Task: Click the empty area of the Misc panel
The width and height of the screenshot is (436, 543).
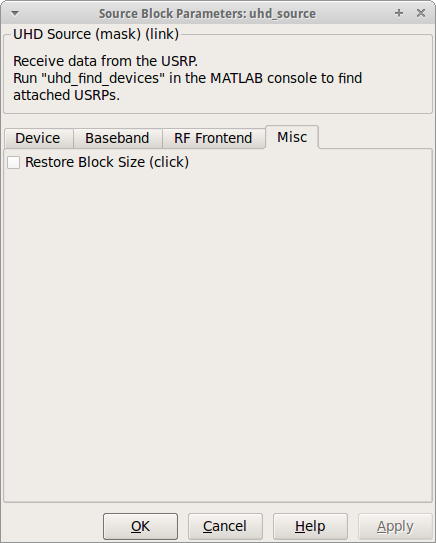Action: 218,332
